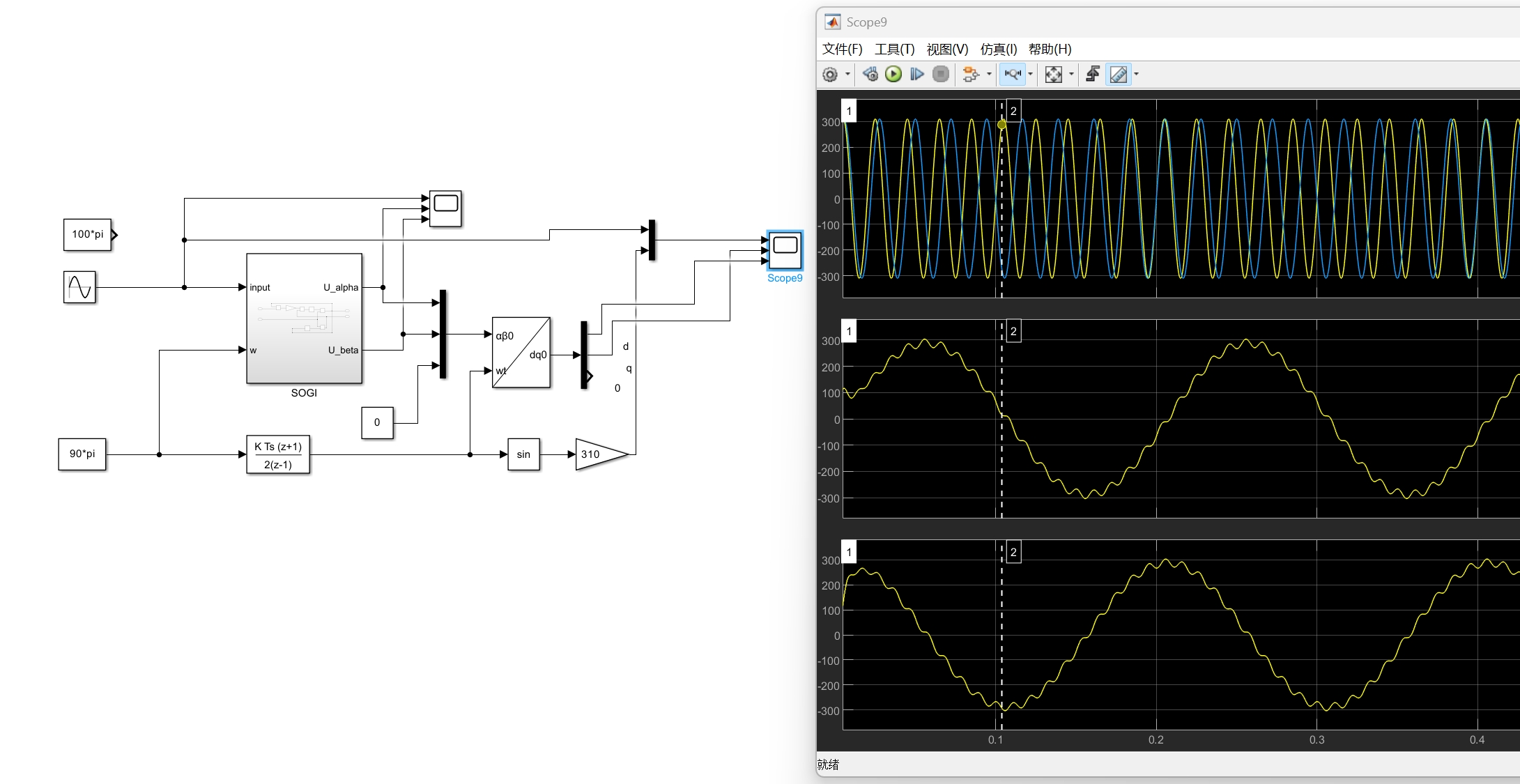The width and height of the screenshot is (1520, 784).
Task: Toggle the Cursor Measurements ruler button
Action: [1119, 75]
